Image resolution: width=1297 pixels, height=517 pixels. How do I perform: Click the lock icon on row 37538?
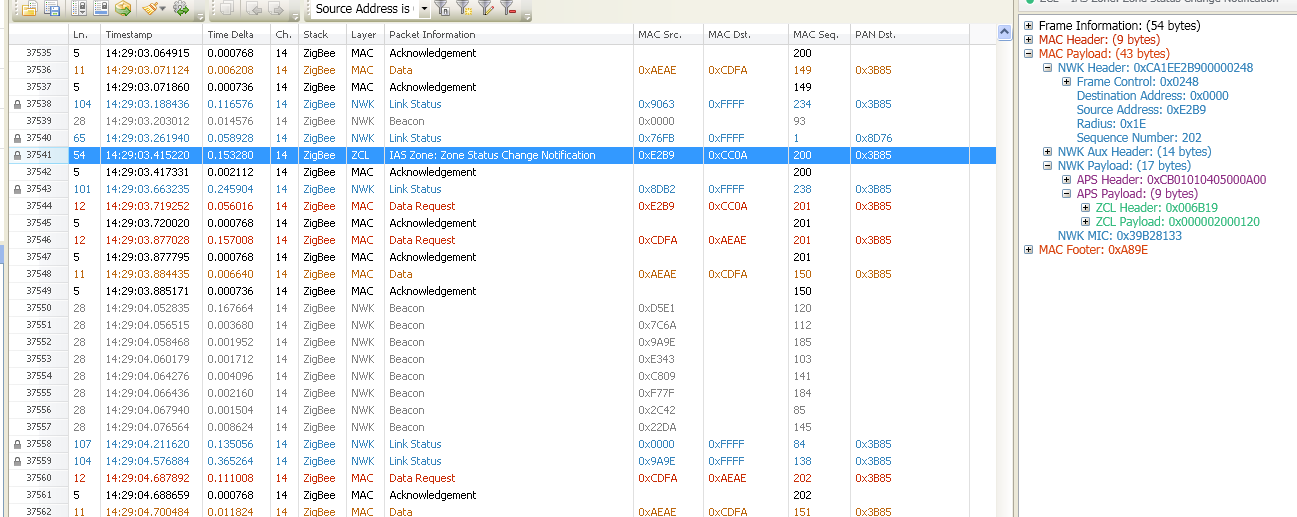17,104
